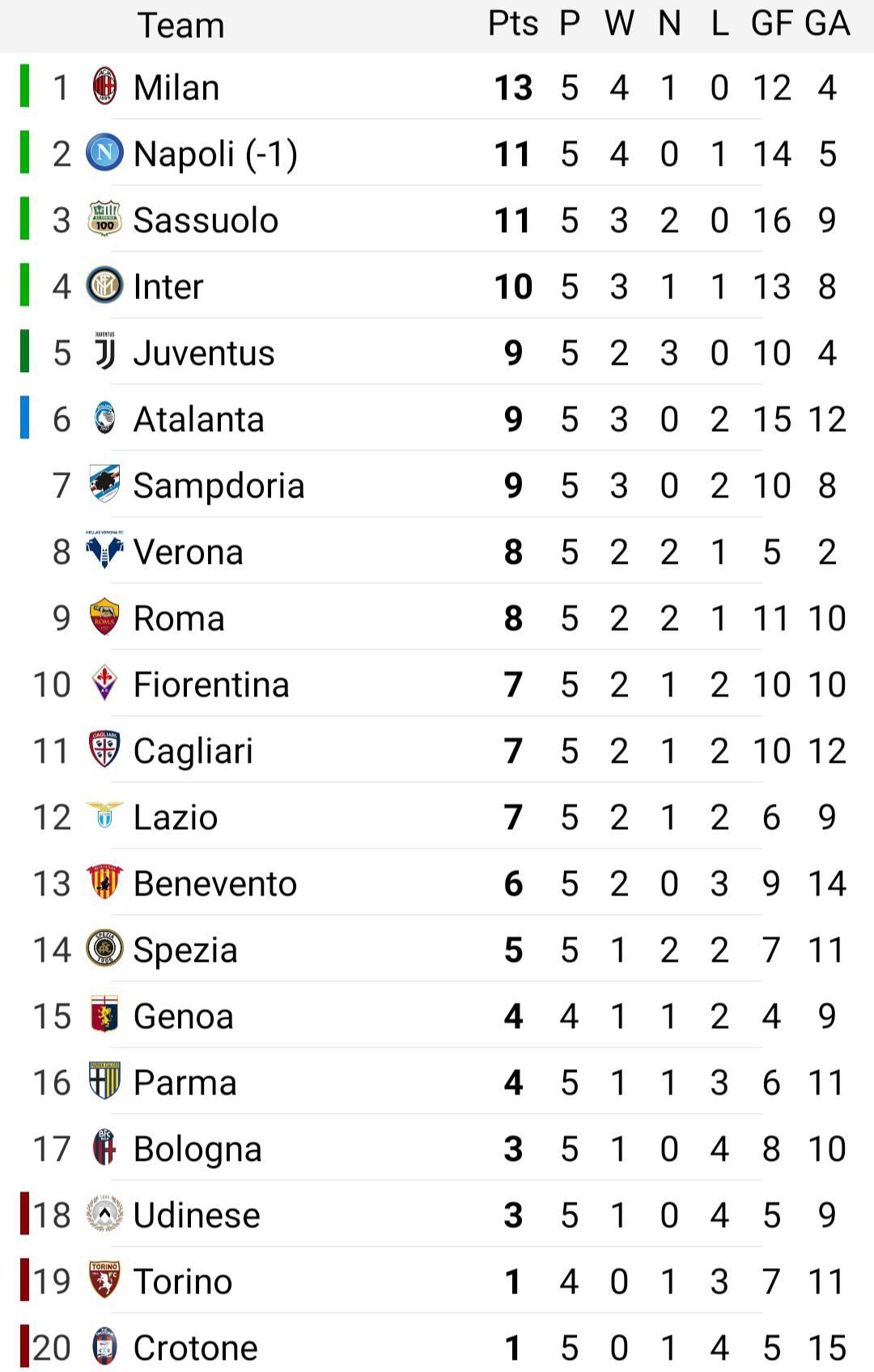This screenshot has width=874, height=1372.
Task: Click the Bologna team name
Action: pyautogui.click(x=197, y=1150)
